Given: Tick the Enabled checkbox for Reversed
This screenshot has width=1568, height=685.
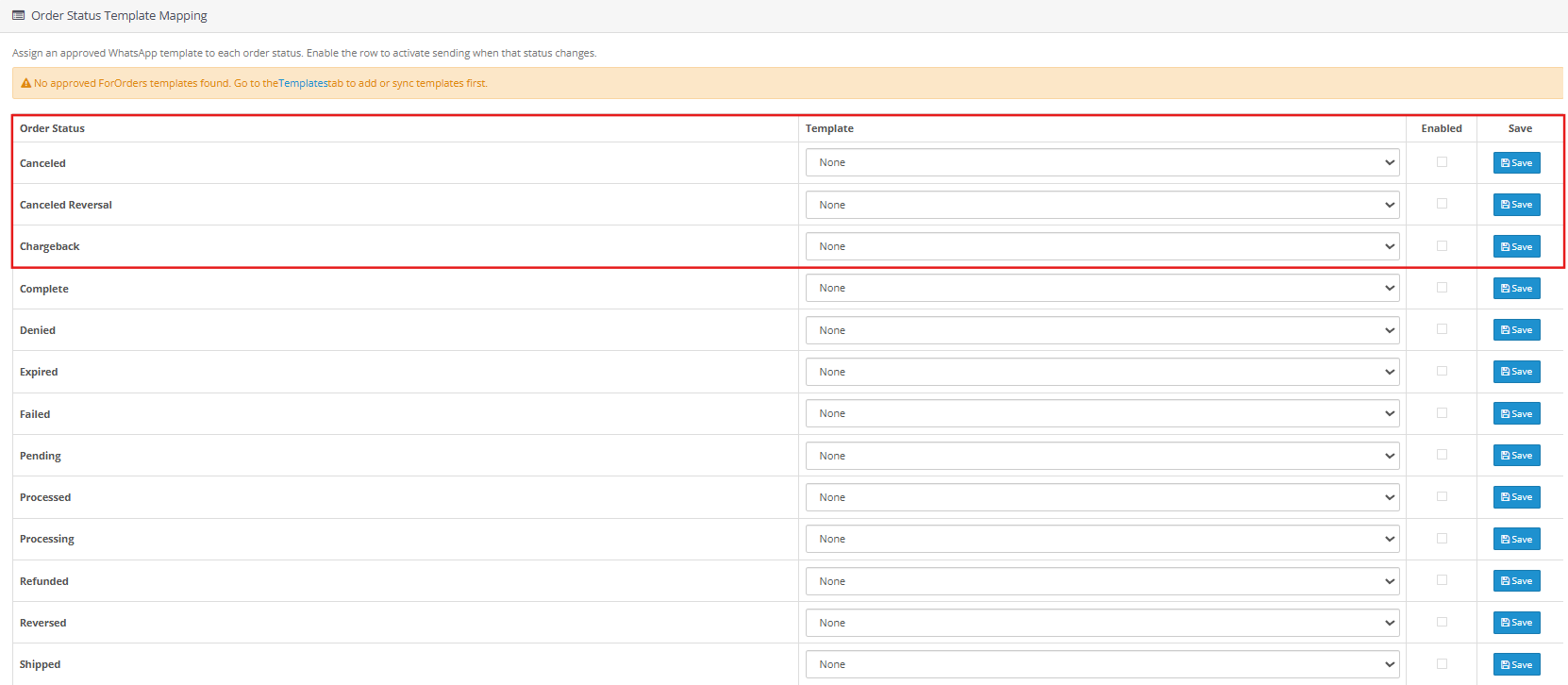Looking at the screenshot, I should (1442, 622).
